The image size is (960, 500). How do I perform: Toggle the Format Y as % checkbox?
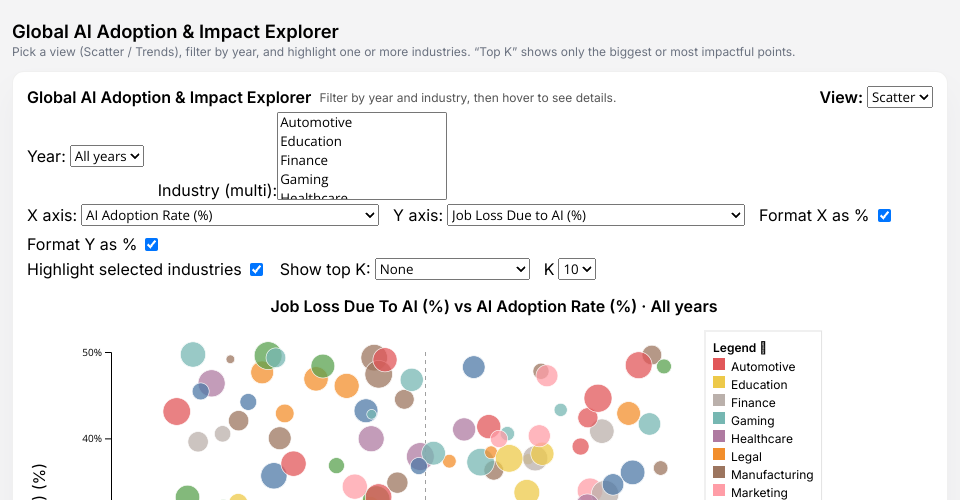pyautogui.click(x=152, y=244)
